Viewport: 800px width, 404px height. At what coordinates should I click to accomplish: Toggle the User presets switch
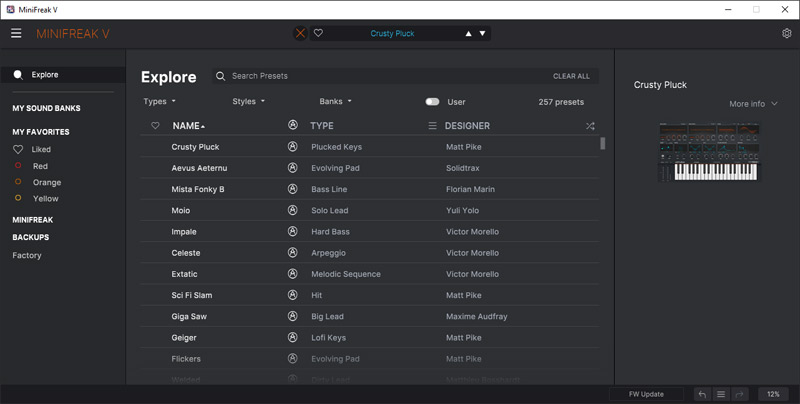(432, 102)
